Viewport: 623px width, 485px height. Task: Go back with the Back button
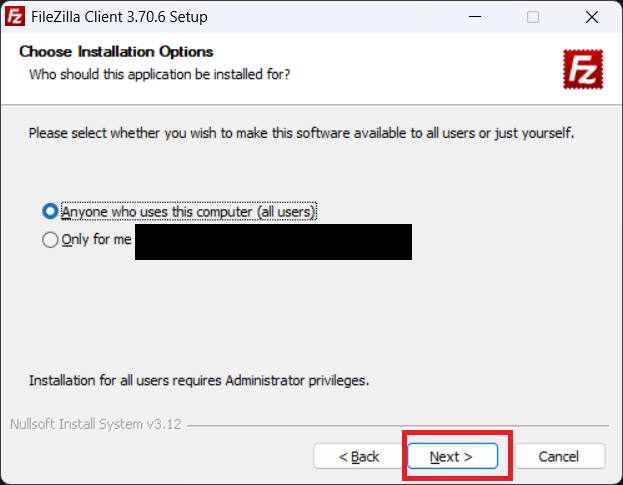[359, 456]
